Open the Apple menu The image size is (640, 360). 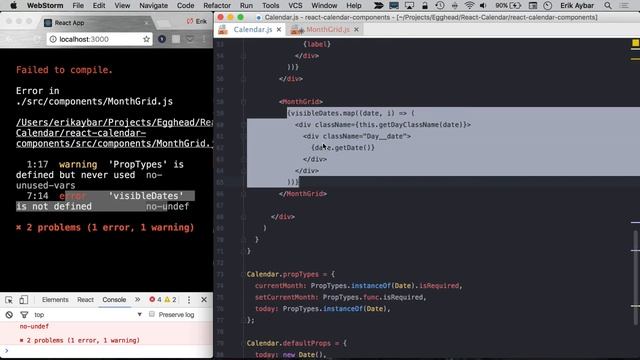pyautogui.click(x=13, y=5)
